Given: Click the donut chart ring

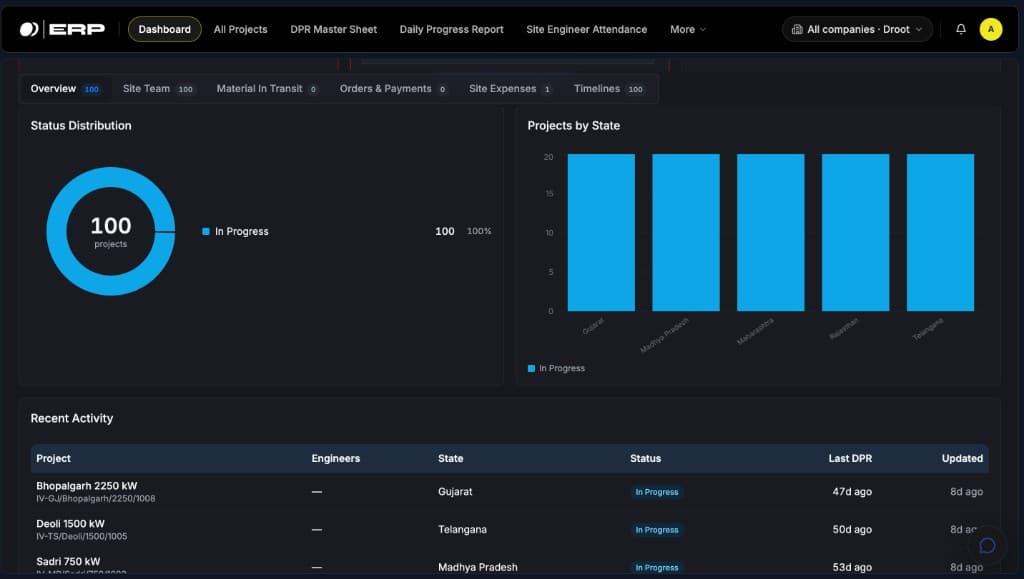Looking at the screenshot, I should 56,231.
